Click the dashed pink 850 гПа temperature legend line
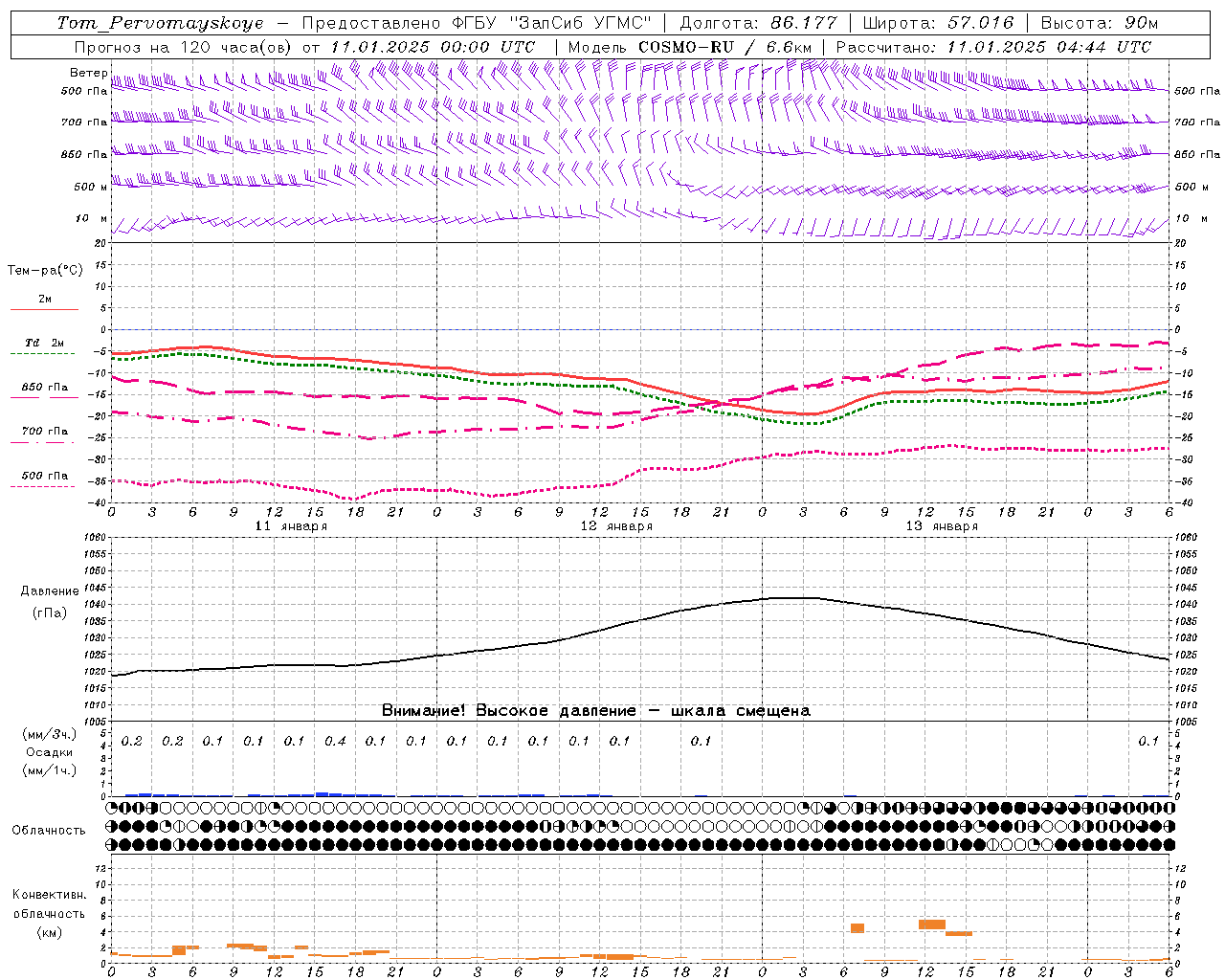The image size is (1225, 980). click(42, 397)
